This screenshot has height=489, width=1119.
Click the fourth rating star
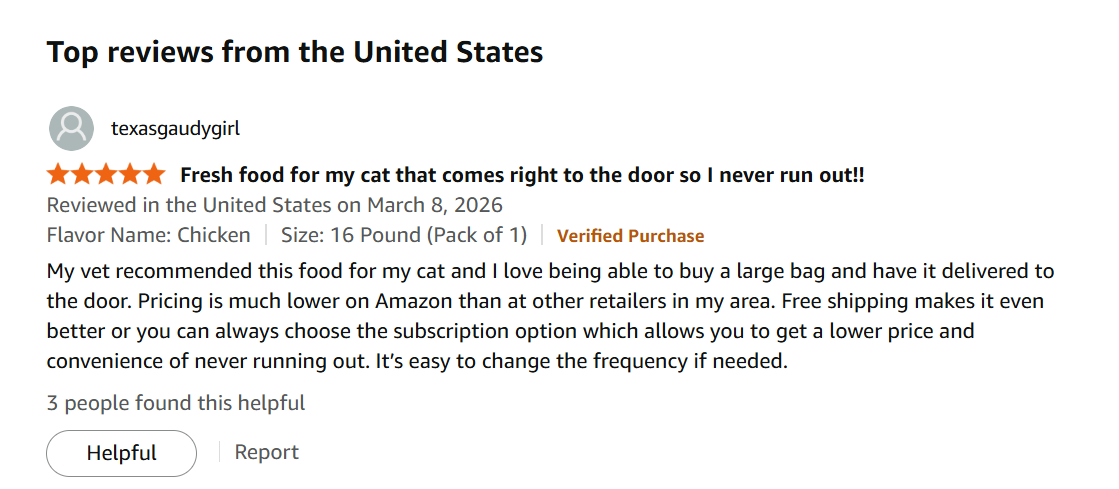[130, 175]
